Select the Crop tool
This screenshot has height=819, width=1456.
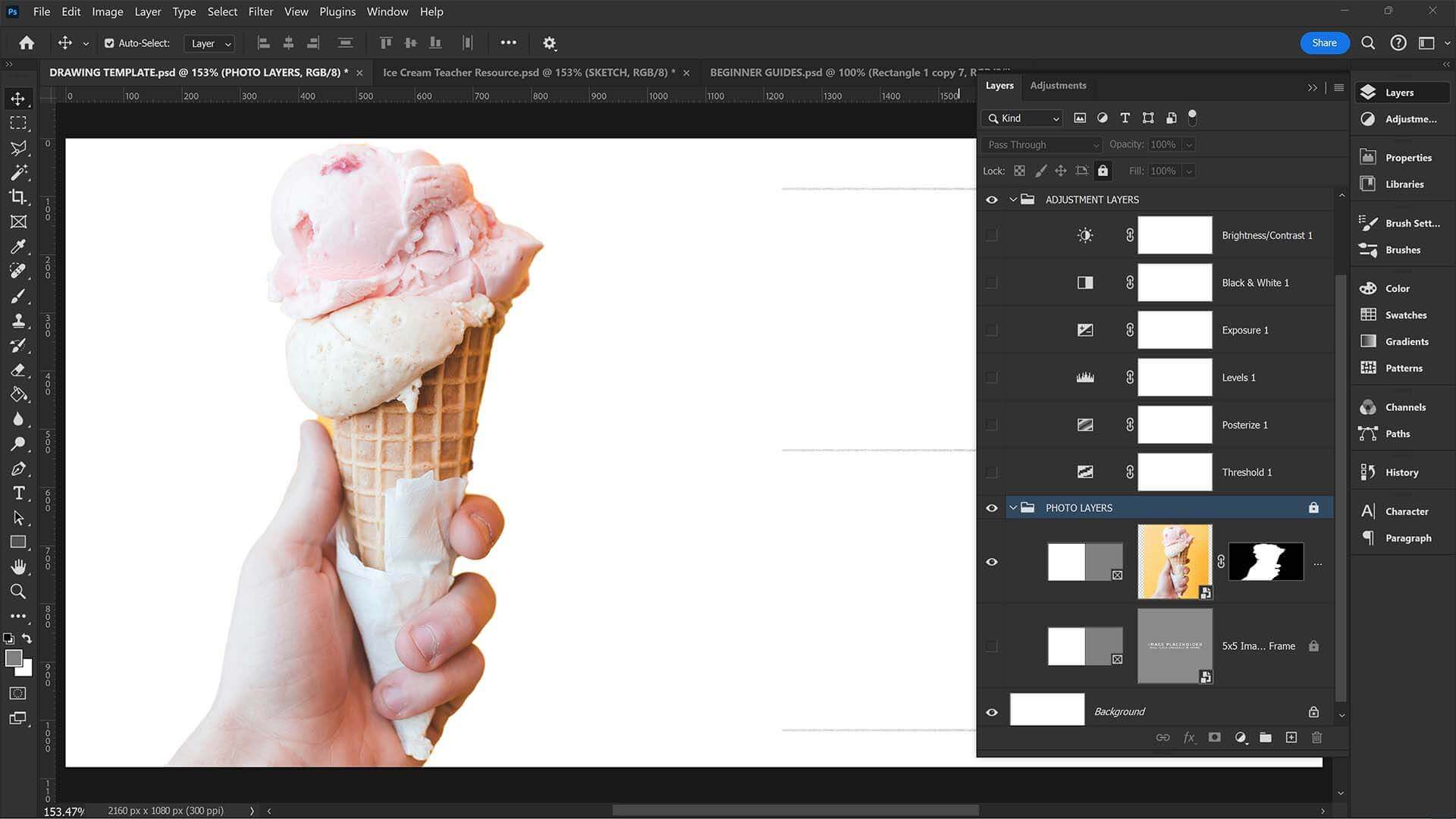[18, 197]
